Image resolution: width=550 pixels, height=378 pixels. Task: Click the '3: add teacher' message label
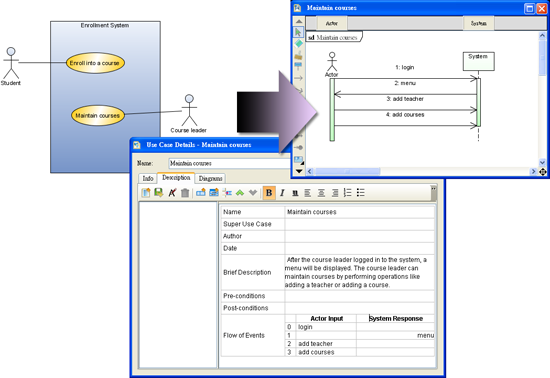click(405, 99)
